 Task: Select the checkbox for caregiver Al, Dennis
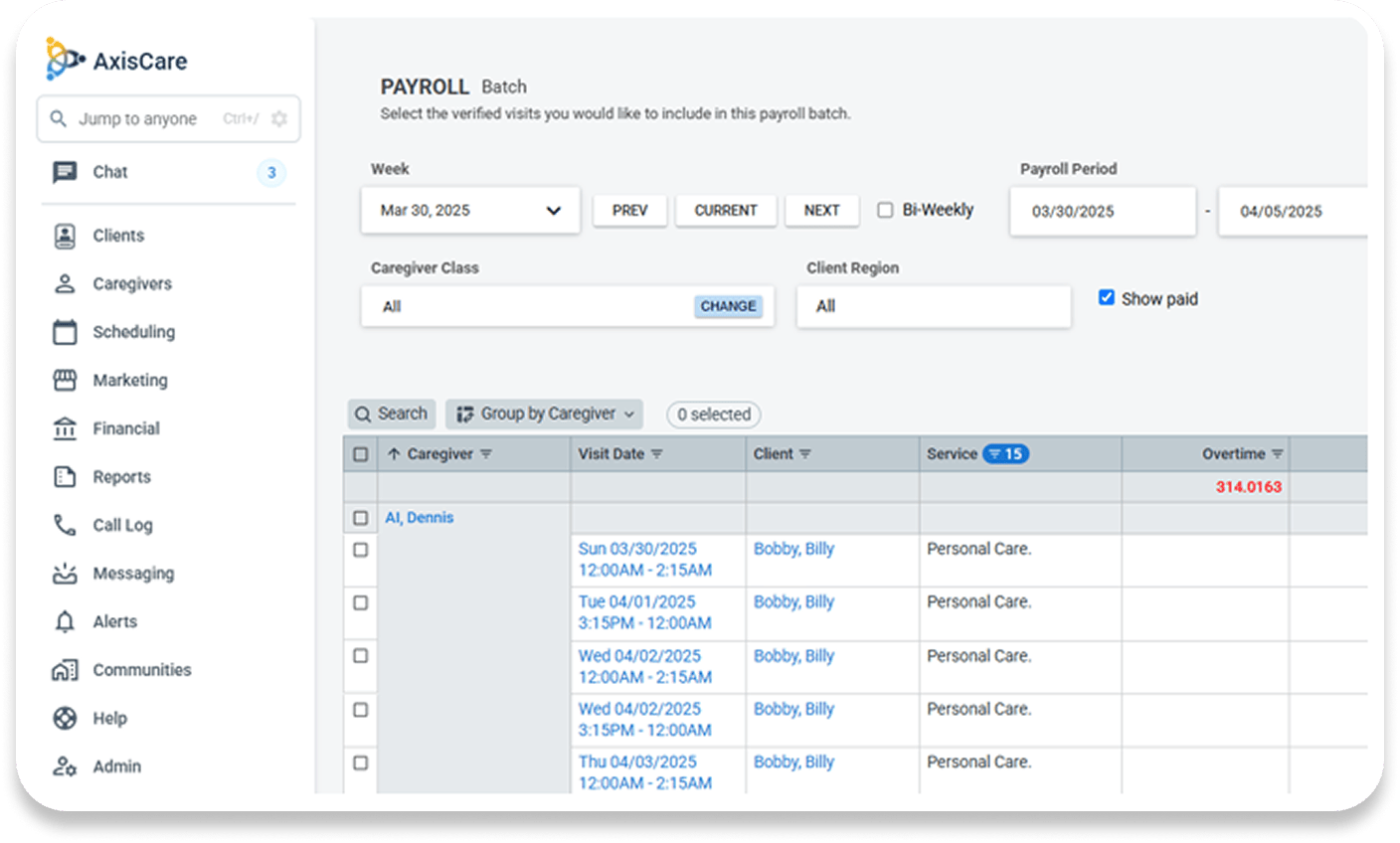click(360, 518)
